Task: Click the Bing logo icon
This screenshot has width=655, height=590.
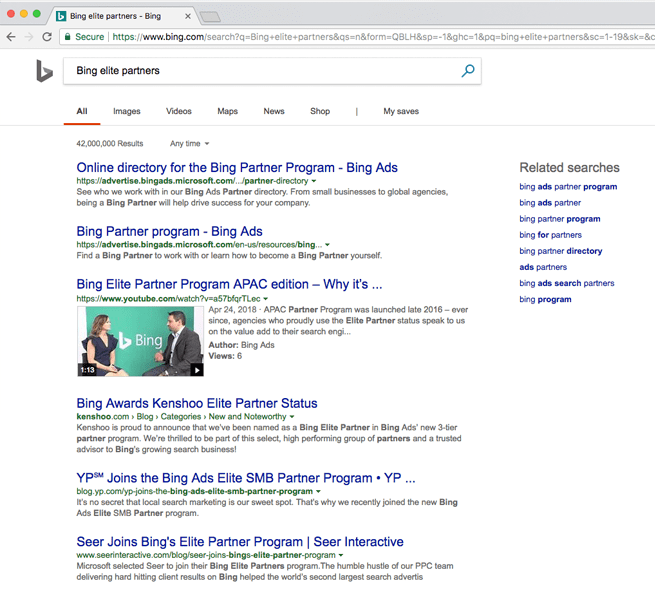Action: click(44, 71)
